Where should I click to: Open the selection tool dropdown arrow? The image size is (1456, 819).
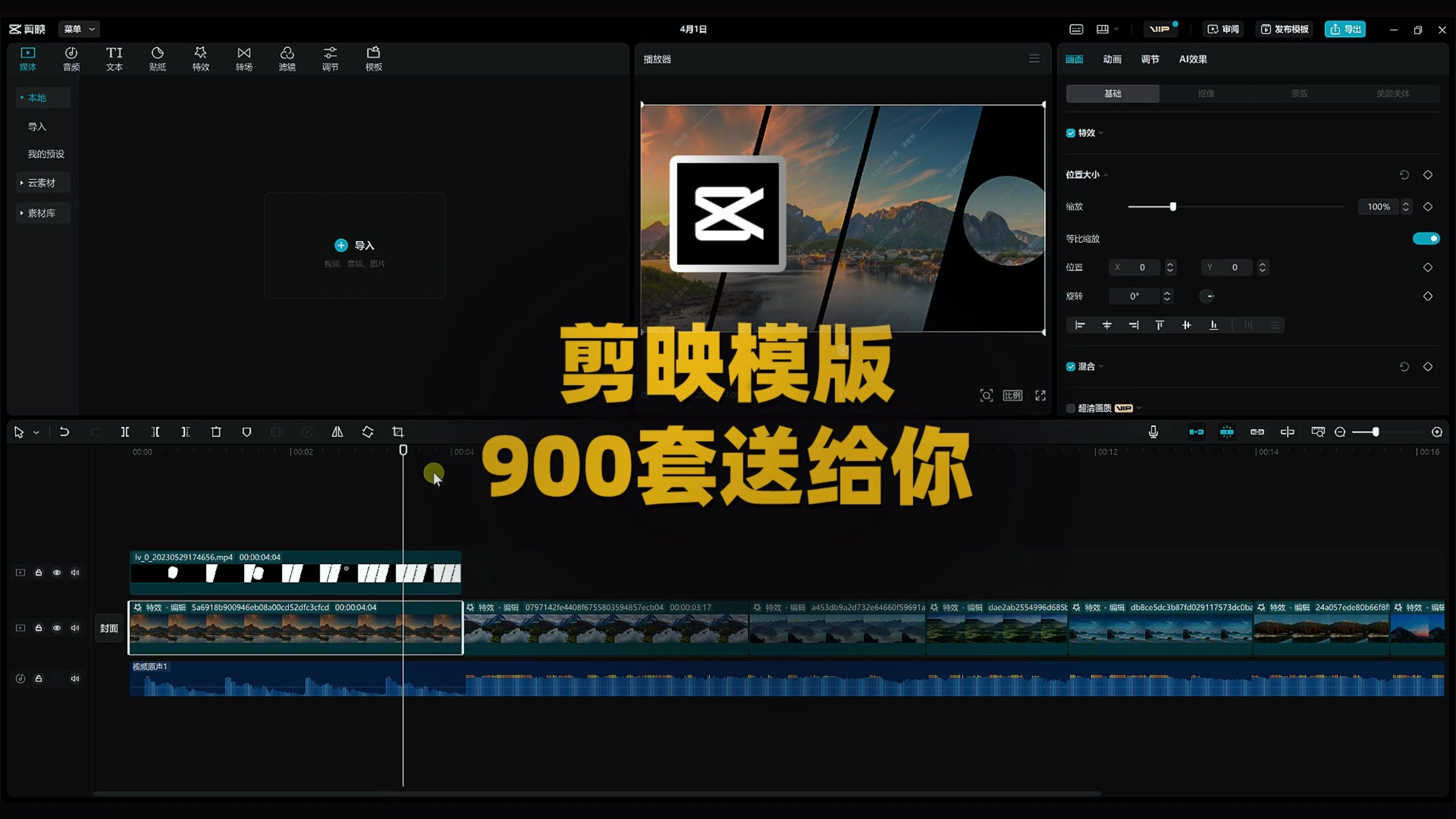pos(36,433)
